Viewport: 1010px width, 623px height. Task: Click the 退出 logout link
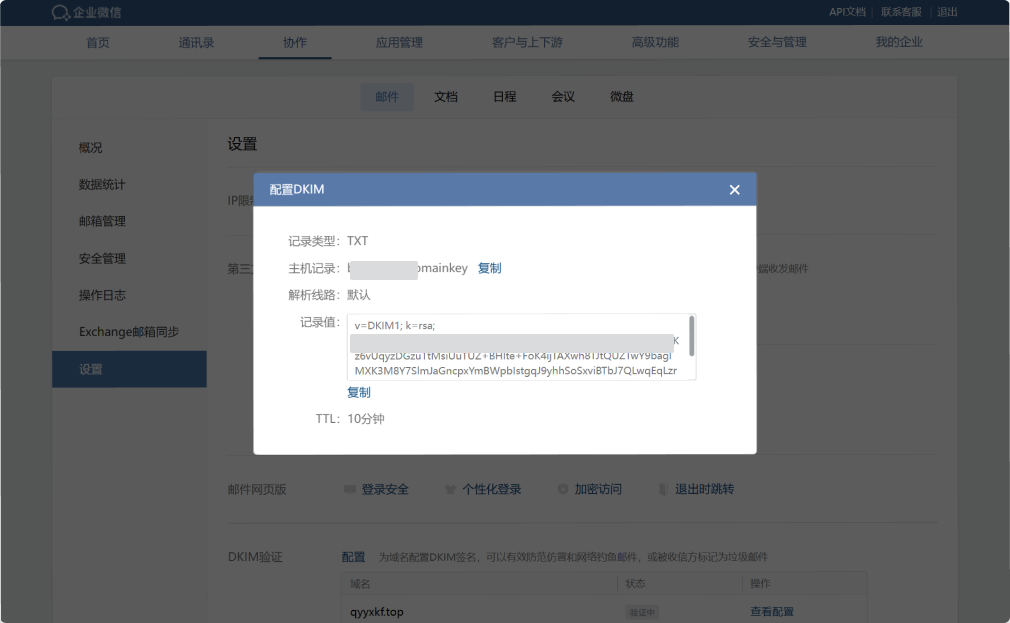[947, 12]
